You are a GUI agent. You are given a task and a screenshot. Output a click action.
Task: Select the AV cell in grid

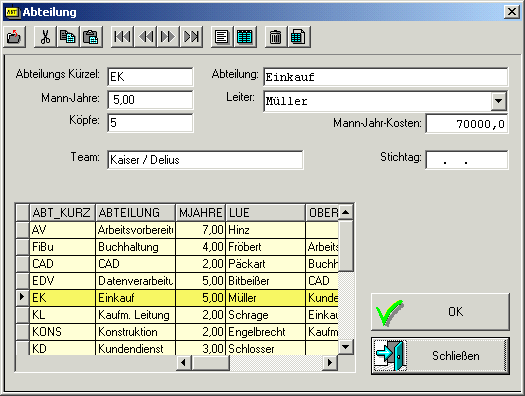click(x=62, y=230)
